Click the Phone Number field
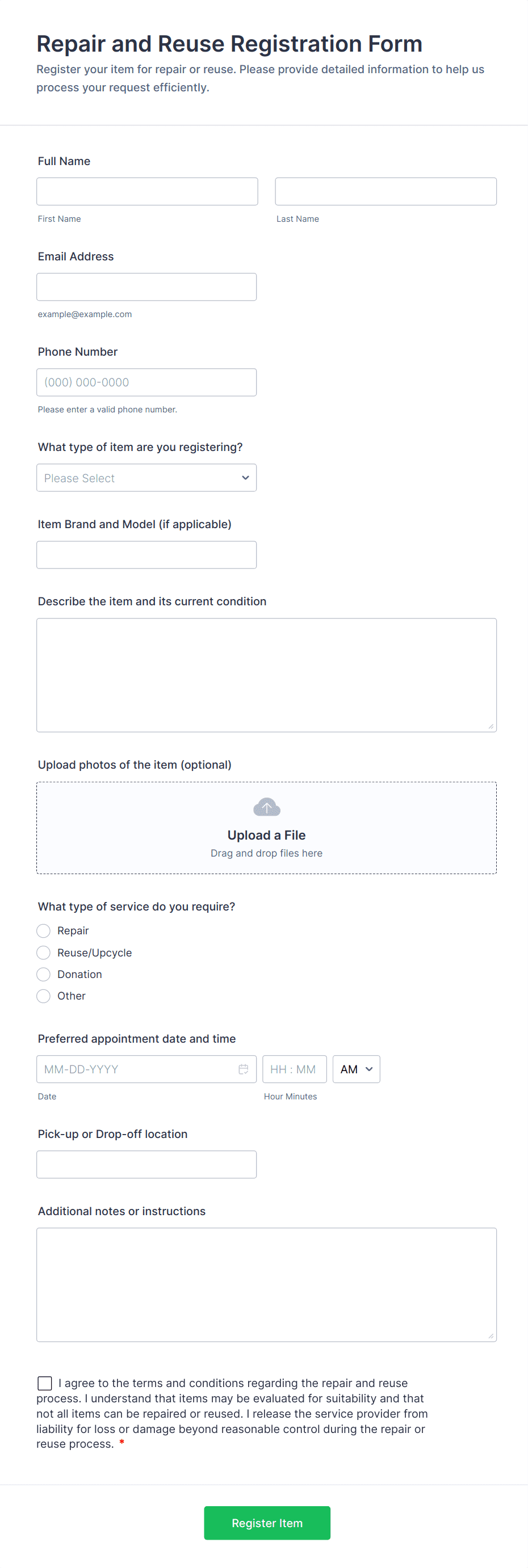This screenshot has height=1568, width=528. pyautogui.click(x=146, y=382)
